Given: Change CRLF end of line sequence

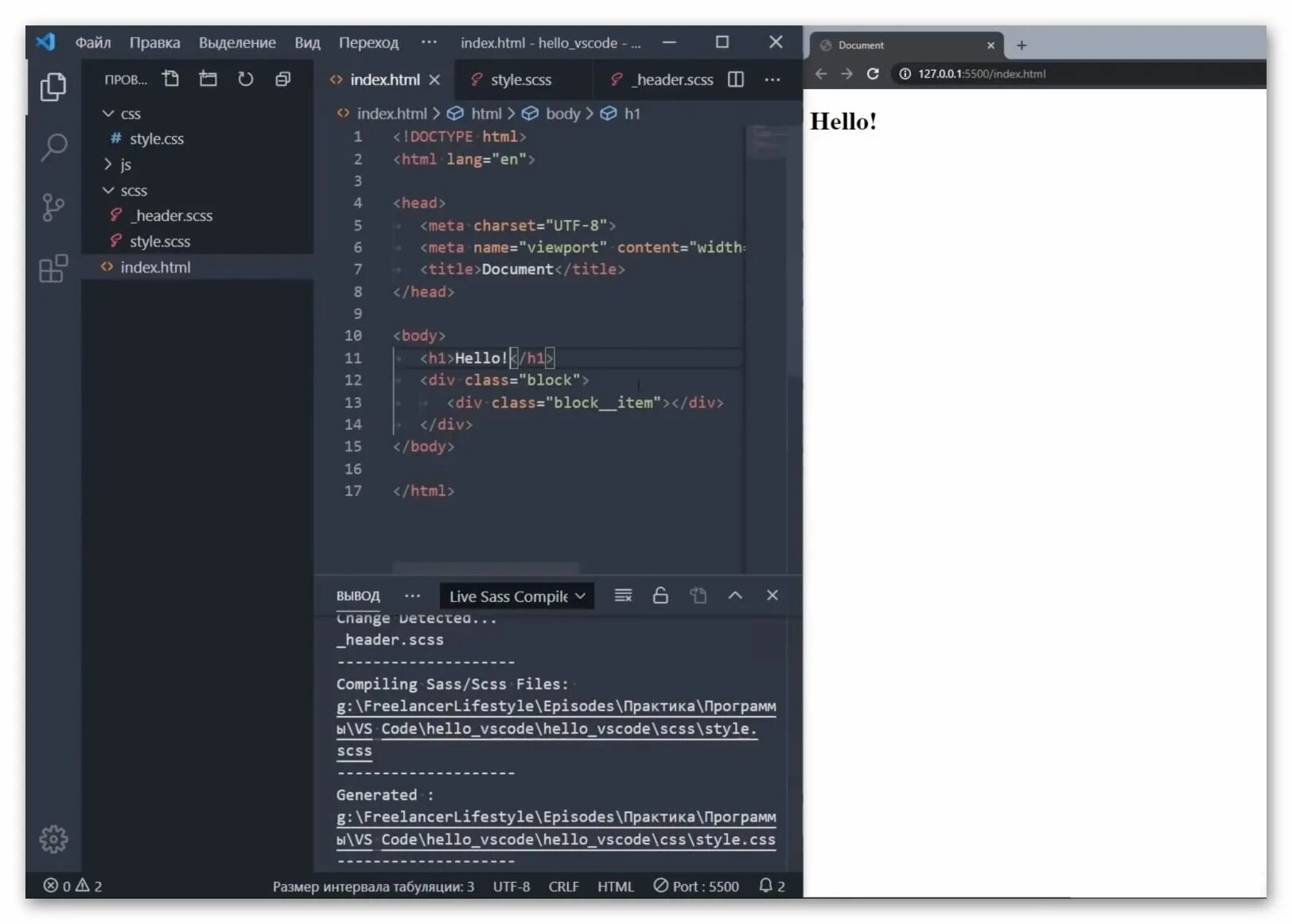Looking at the screenshot, I should pyautogui.click(x=563, y=886).
